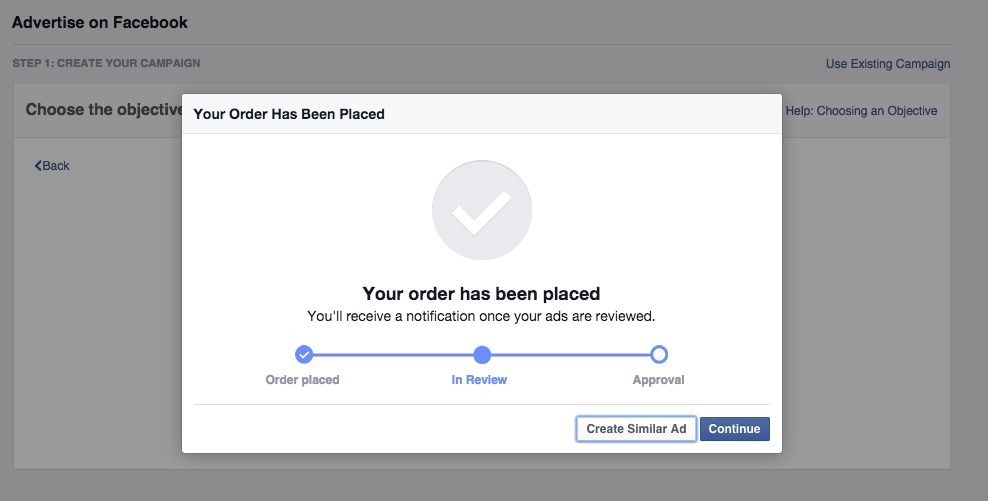Click the Order placed step label

tap(302, 380)
